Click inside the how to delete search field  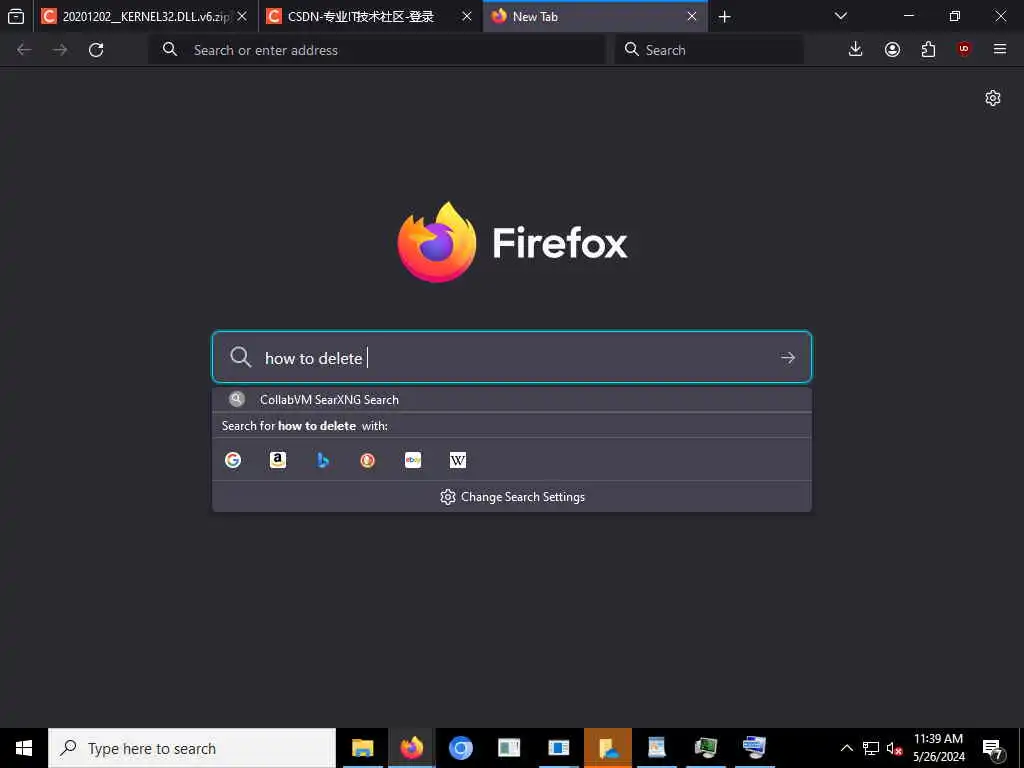pos(511,357)
